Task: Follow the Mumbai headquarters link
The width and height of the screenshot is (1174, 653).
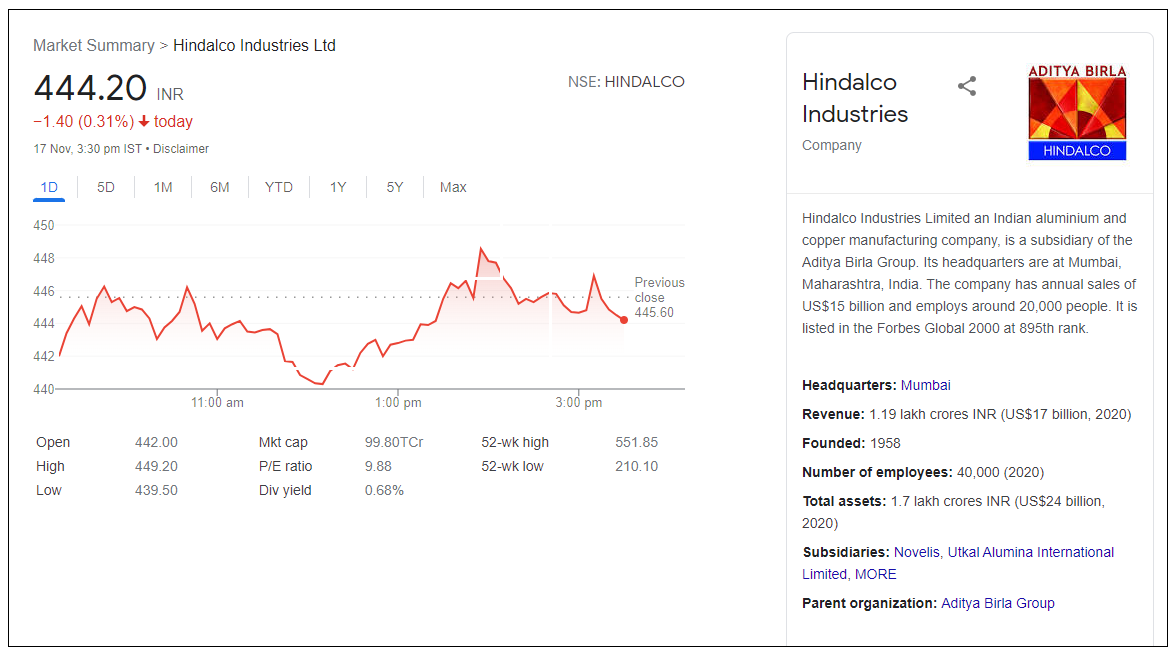Action: (925, 385)
